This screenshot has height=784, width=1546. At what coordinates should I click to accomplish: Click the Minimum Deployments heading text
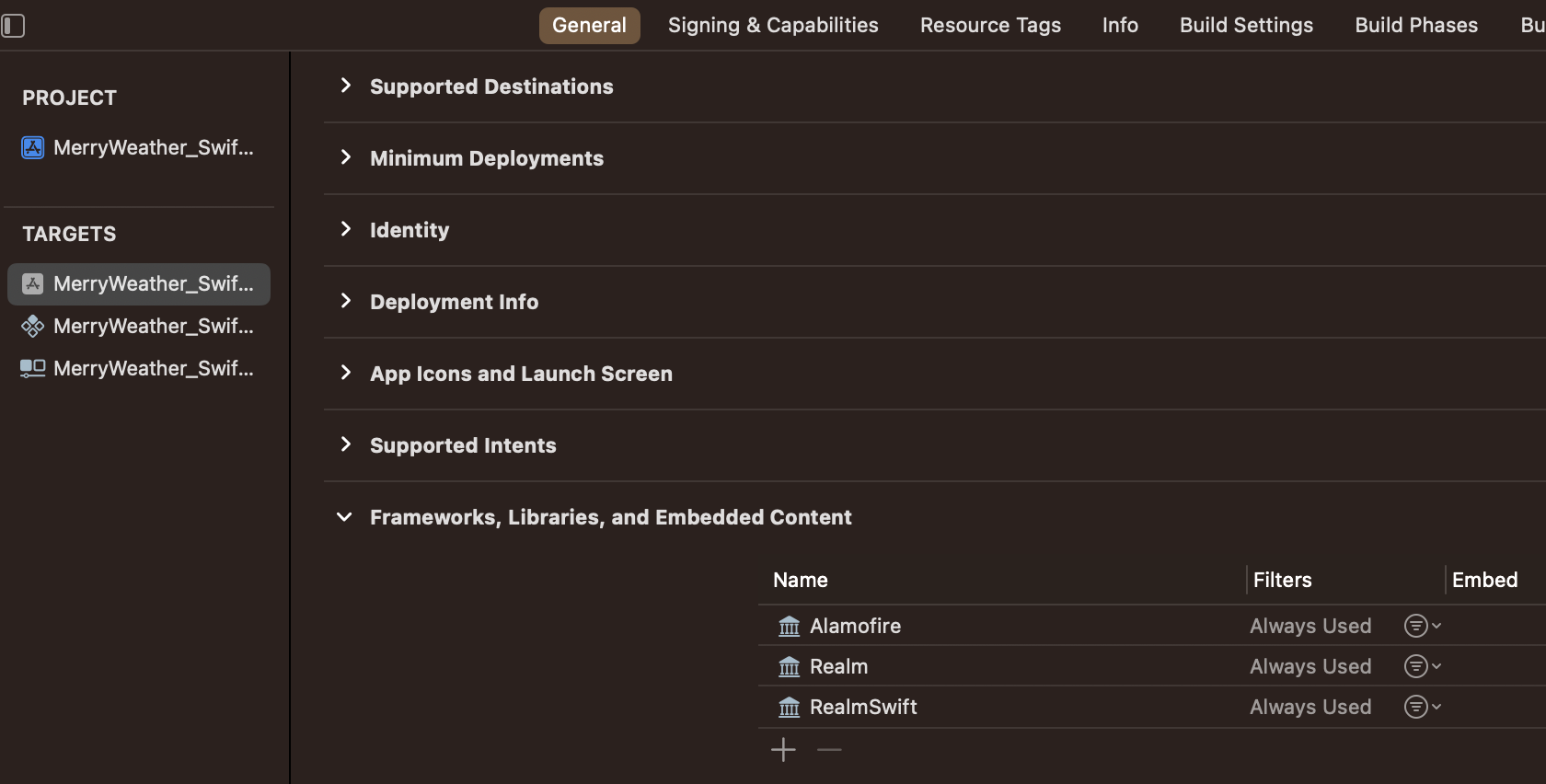point(487,158)
